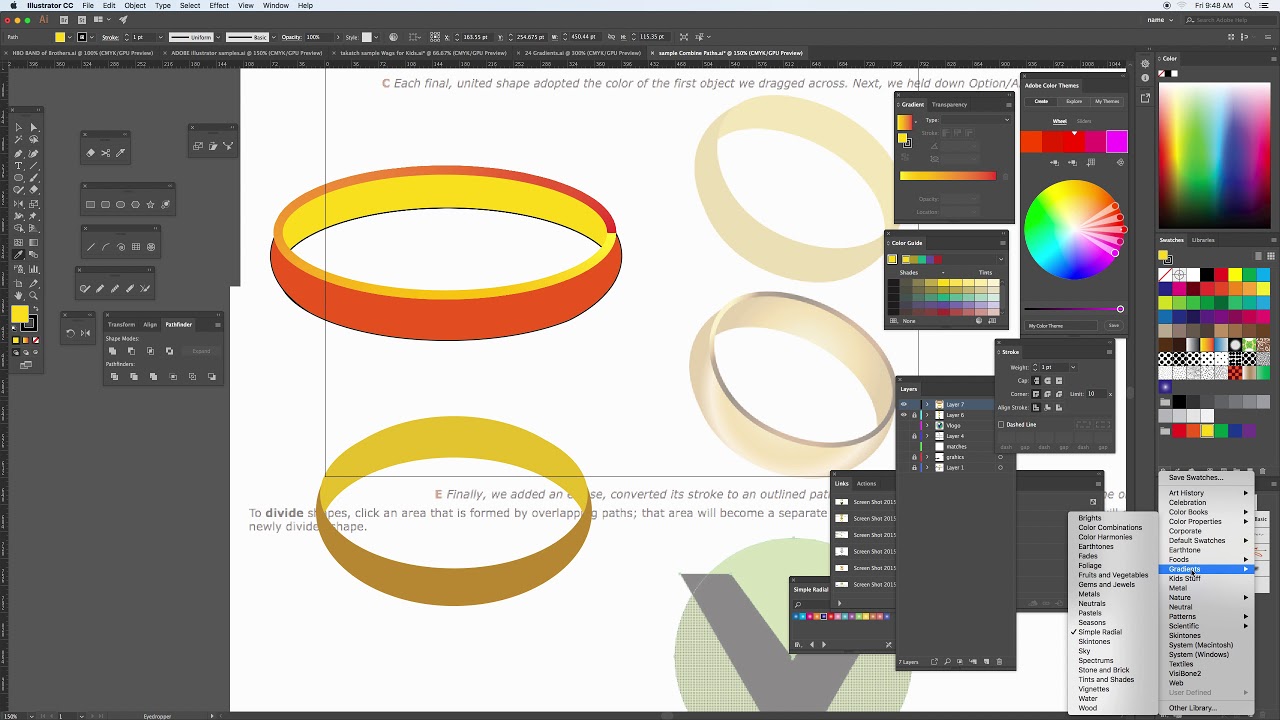The height and width of the screenshot is (720, 1280).
Task: Choose Other Library... menu entry
Action: click(x=1193, y=708)
